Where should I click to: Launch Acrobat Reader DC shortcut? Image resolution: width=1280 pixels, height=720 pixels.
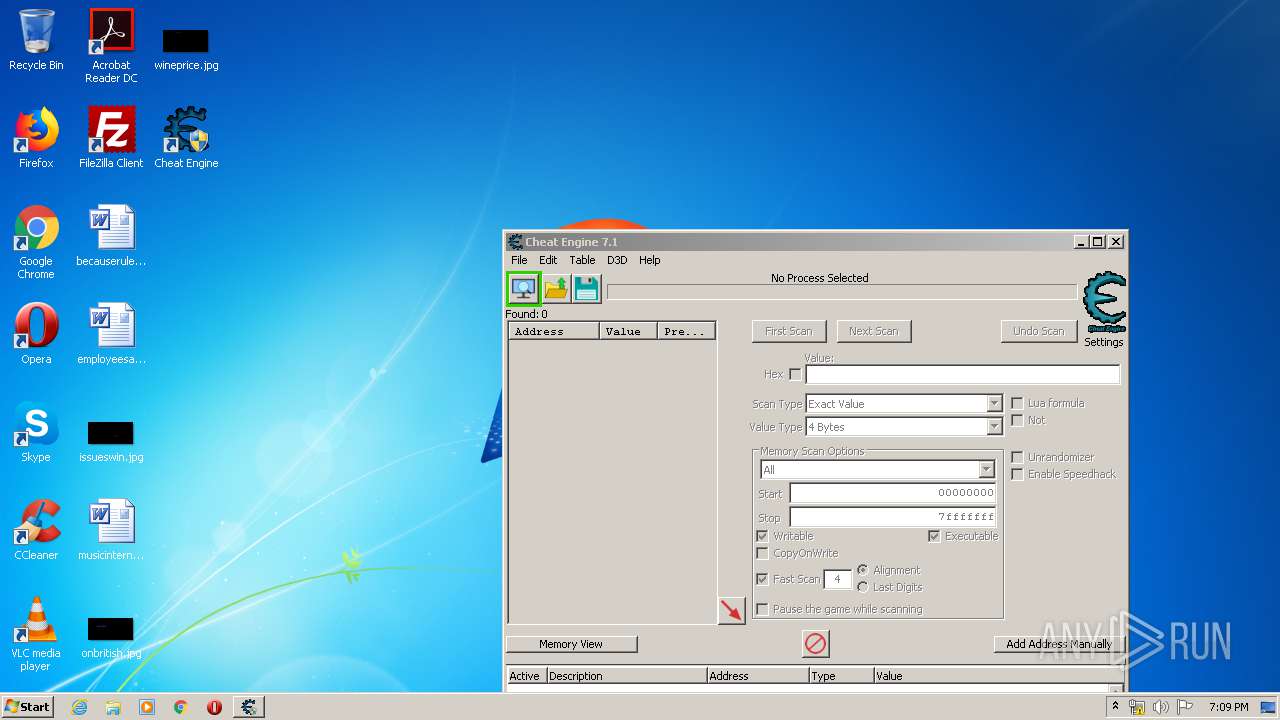pyautogui.click(x=111, y=46)
